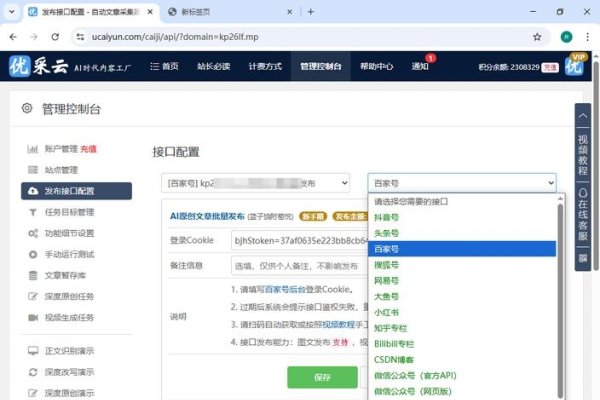The height and width of the screenshot is (400, 600).
Task: Open a new browser tab with plus
Action: click(x=311, y=12)
